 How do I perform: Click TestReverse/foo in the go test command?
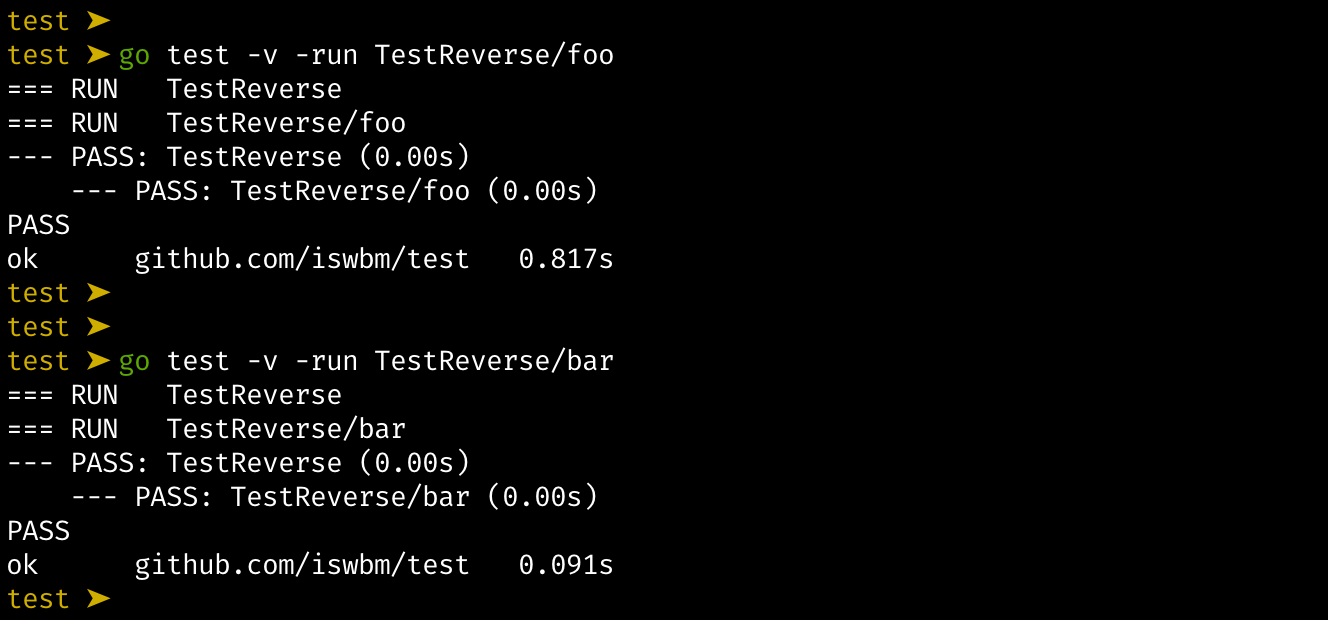[x=494, y=55]
